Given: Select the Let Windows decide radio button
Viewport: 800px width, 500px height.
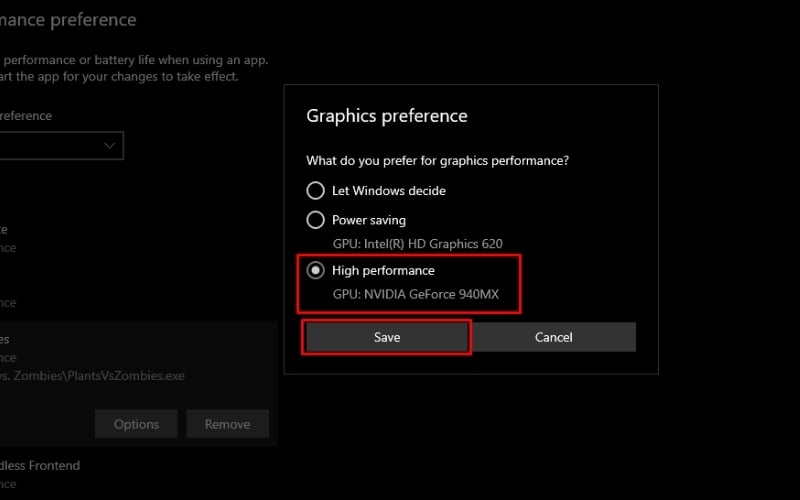Looking at the screenshot, I should pos(316,191).
